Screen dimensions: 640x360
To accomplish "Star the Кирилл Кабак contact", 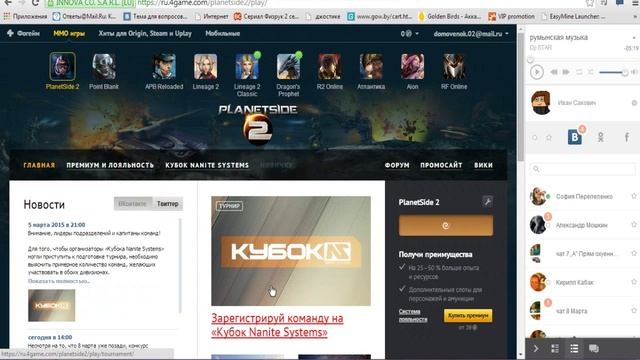I will tap(634, 282).
